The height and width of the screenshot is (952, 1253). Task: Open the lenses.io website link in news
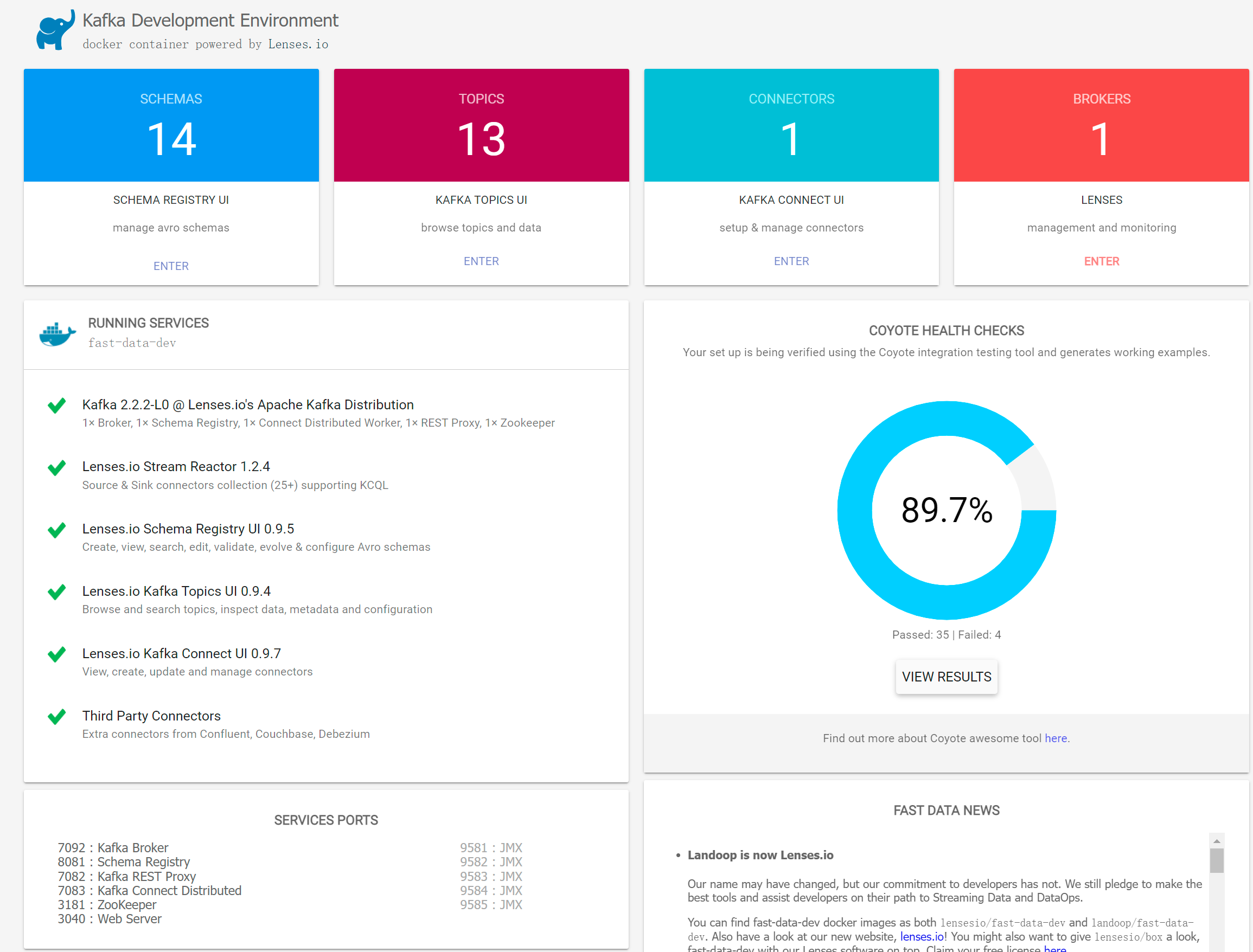pyautogui.click(x=922, y=937)
